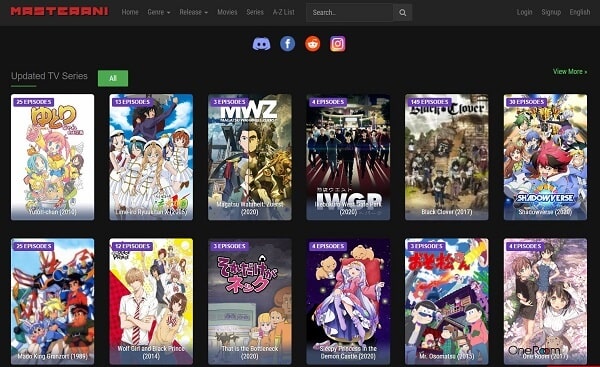This screenshot has height=367, width=600.
Task: Open the Shadowverse poster
Action: pos(545,157)
